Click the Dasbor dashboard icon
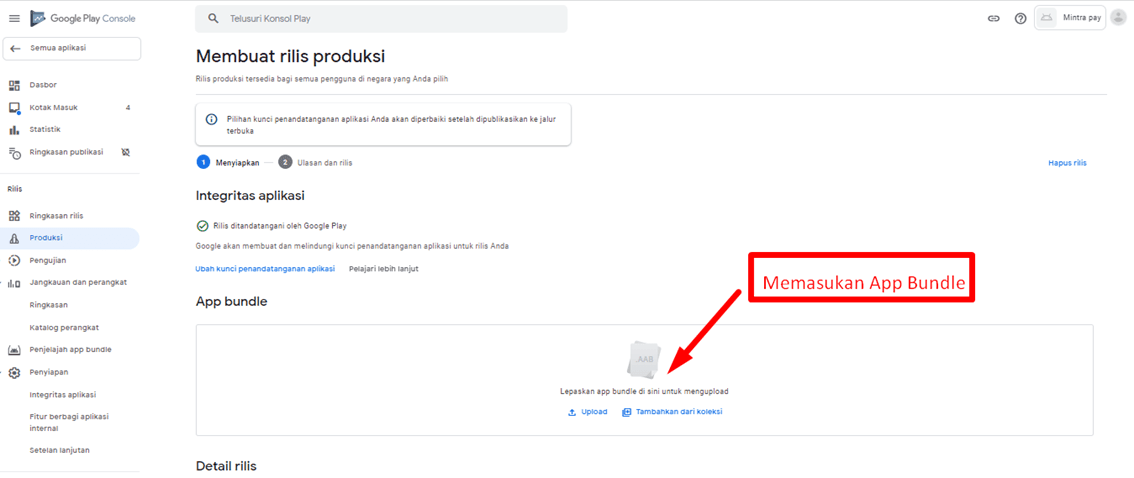 point(14,85)
